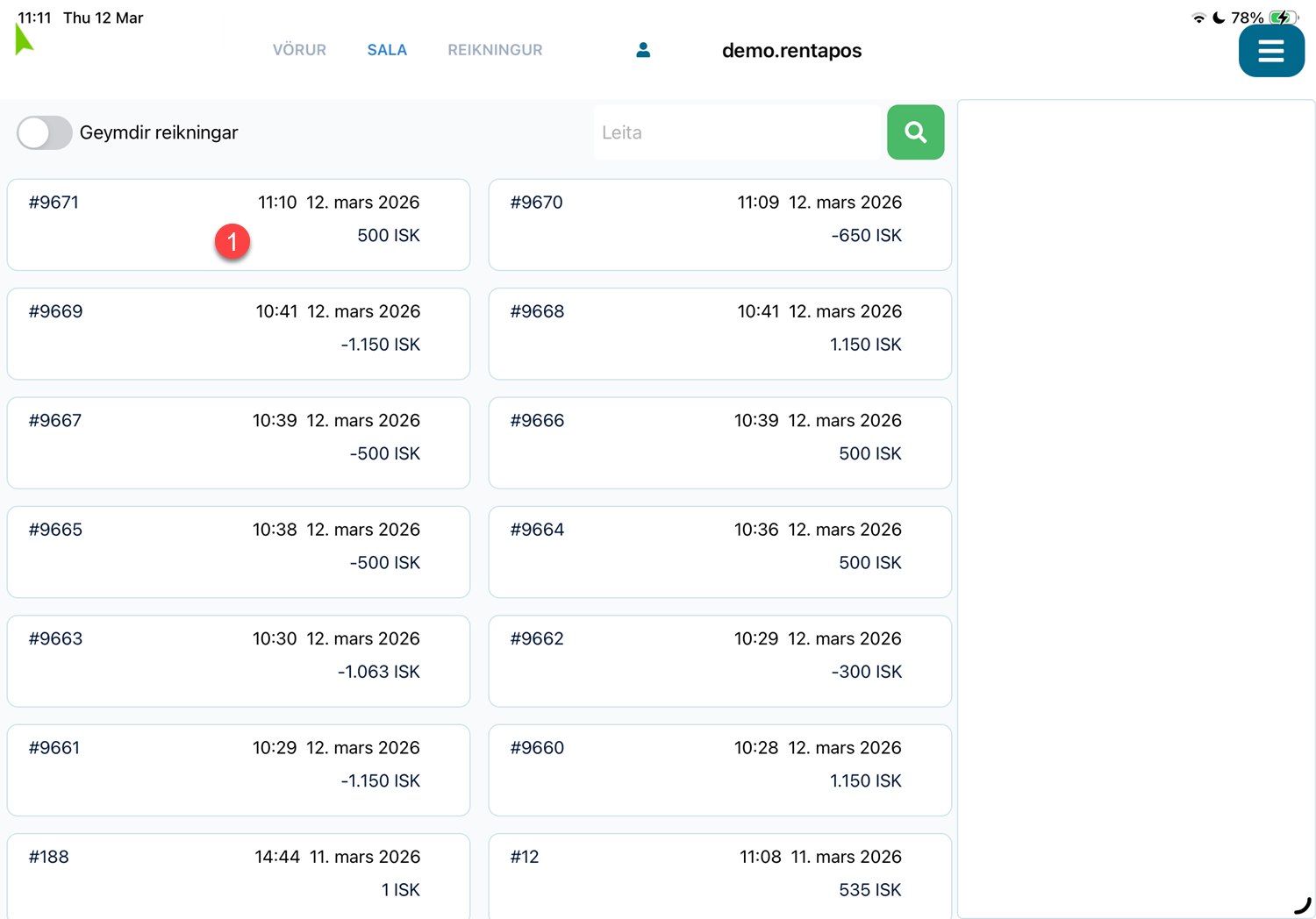
Task: Open the REIKNINGUR tab
Action: click(x=495, y=50)
